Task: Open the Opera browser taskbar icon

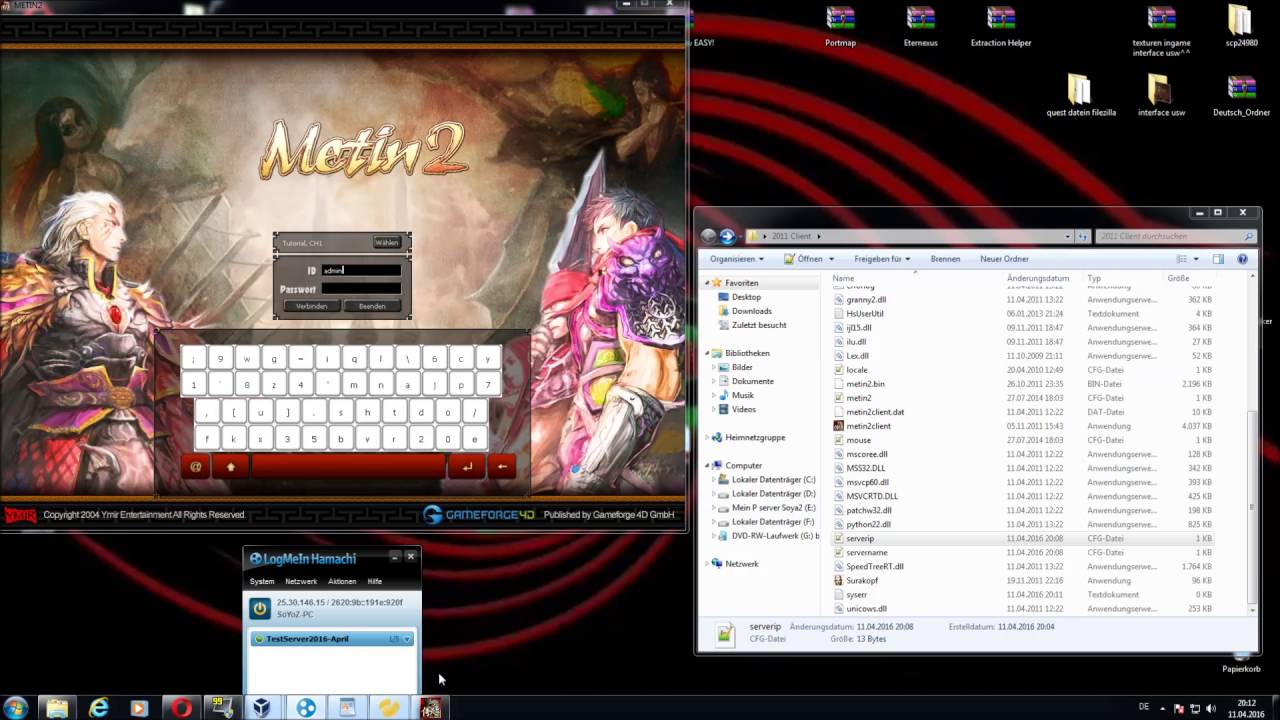Action: 181,707
